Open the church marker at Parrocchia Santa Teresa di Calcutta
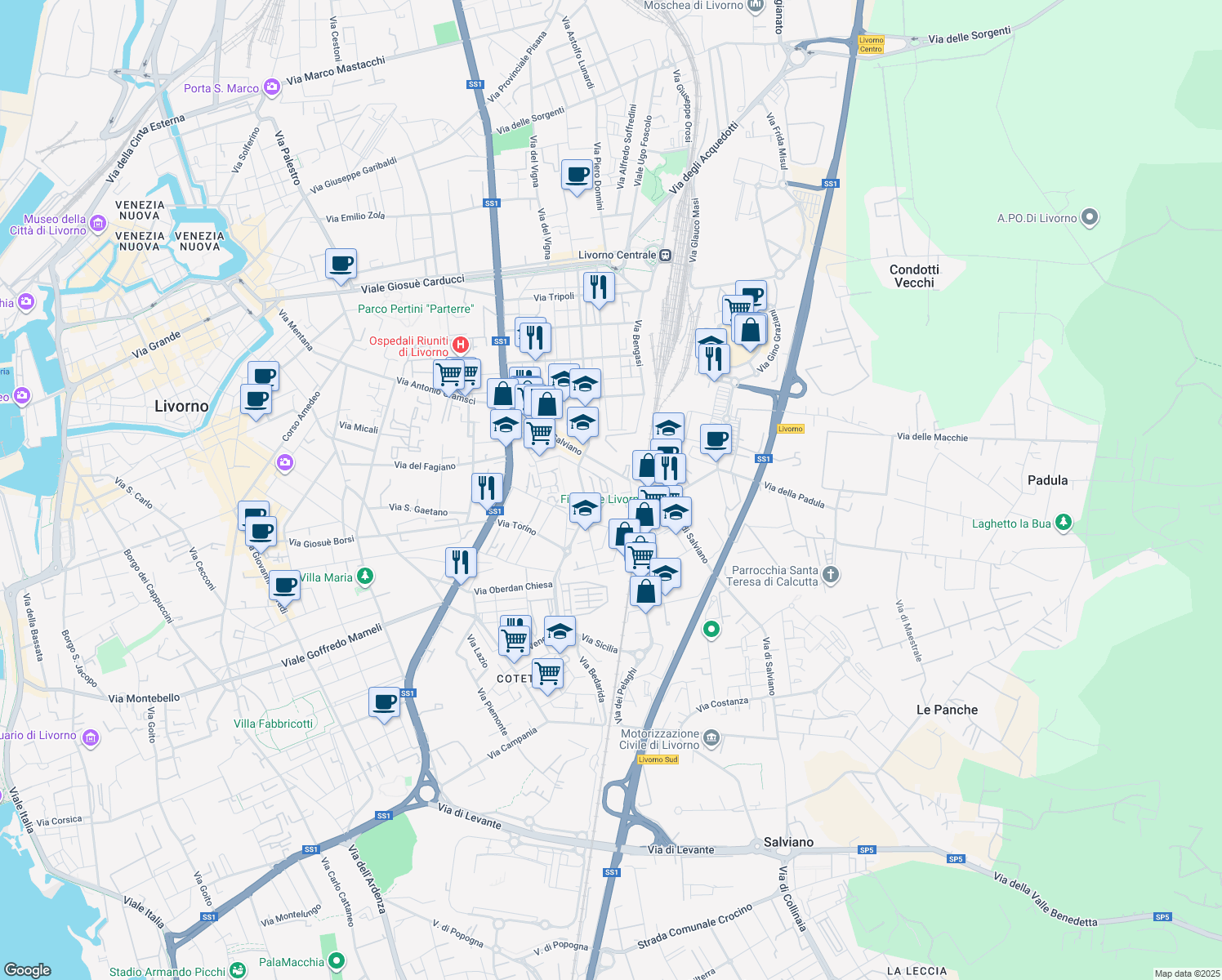 (x=829, y=574)
